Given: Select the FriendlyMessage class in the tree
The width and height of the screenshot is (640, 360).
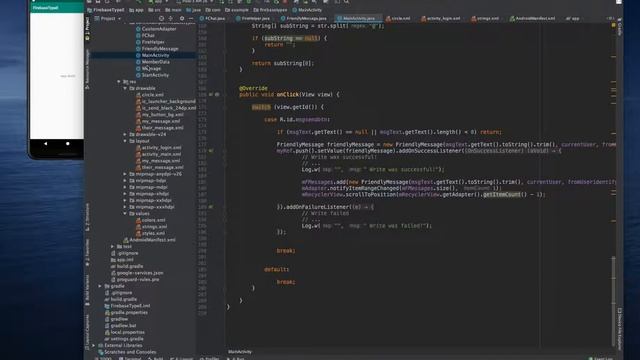Looking at the screenshot, I should 157,49.
